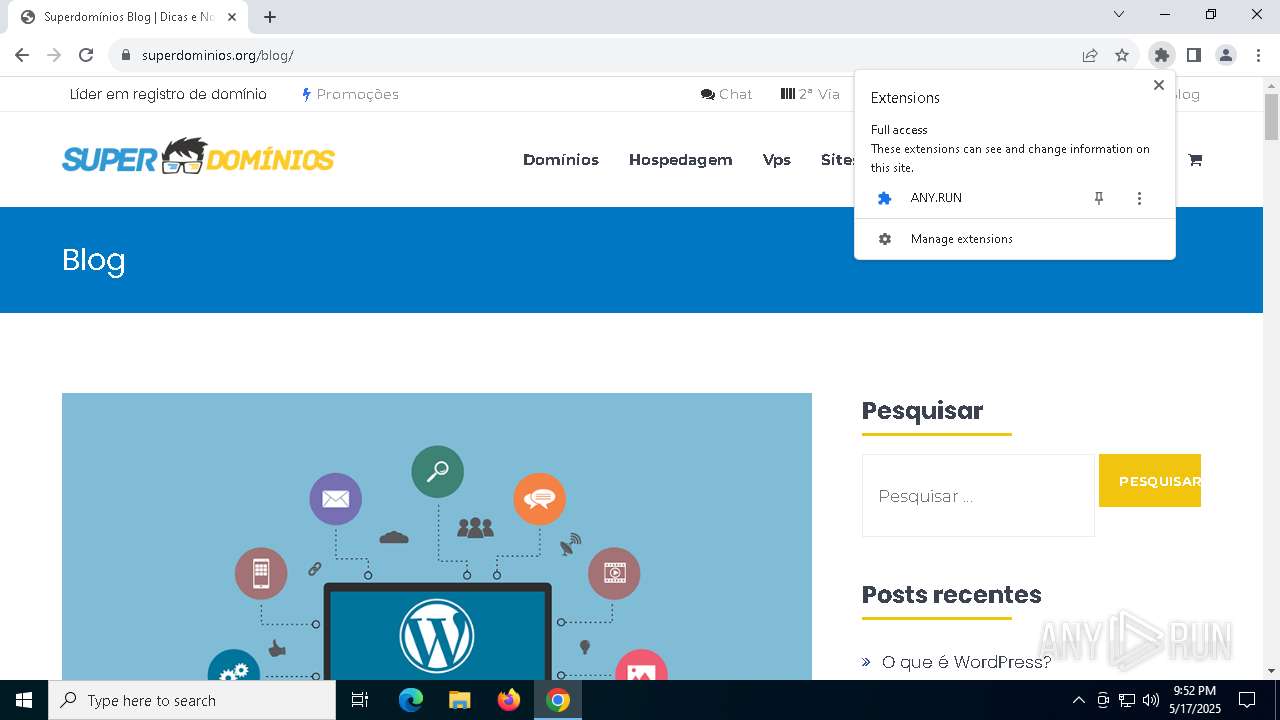Screen dimensions: 1280x720
Task: Open post 'O que é WordPress?'
Action: point(966,662)
